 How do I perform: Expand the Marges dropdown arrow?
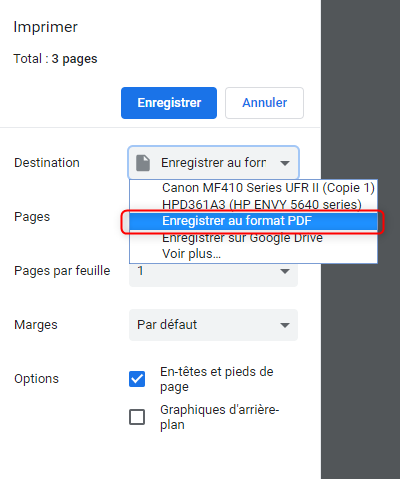pyautogui.click(x=285, y=325)
